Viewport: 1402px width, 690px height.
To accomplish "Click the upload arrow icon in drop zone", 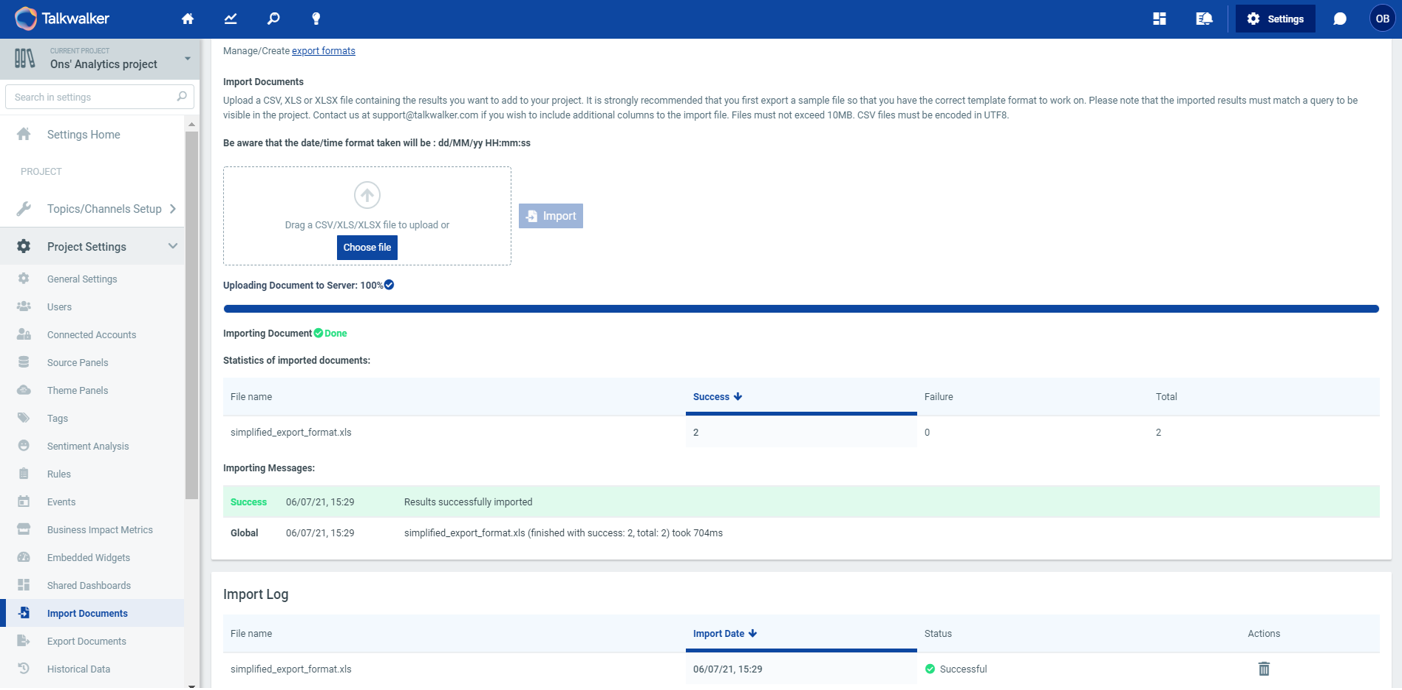I will point(367,195).
